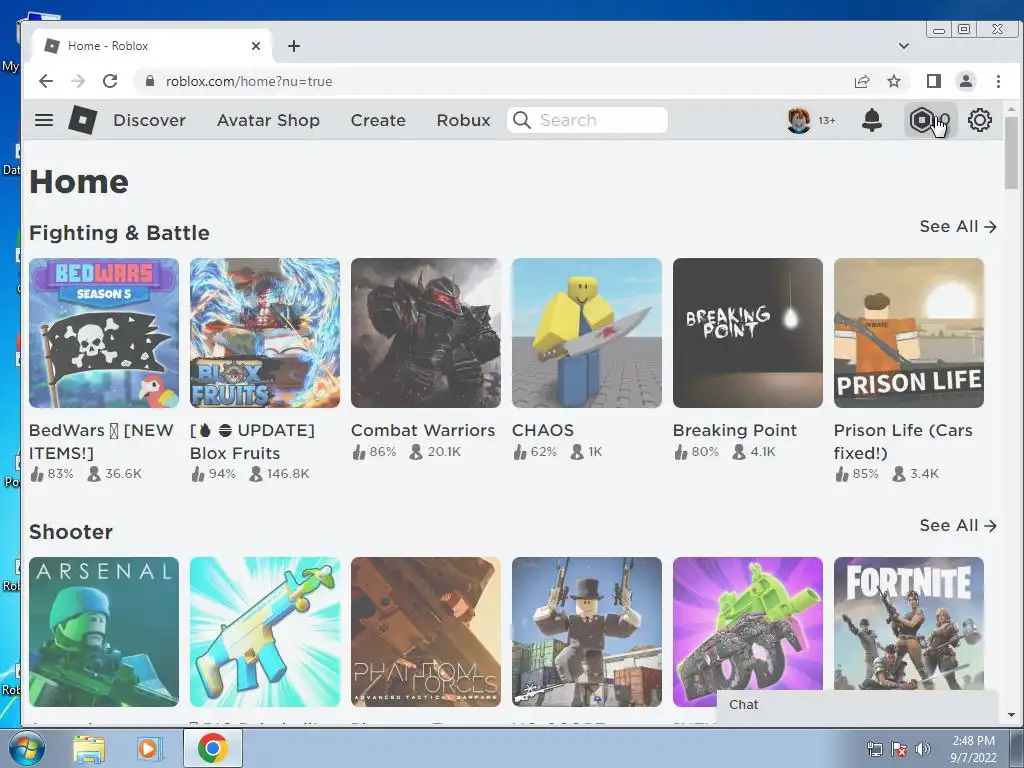Share this page from the address bar

861,81
